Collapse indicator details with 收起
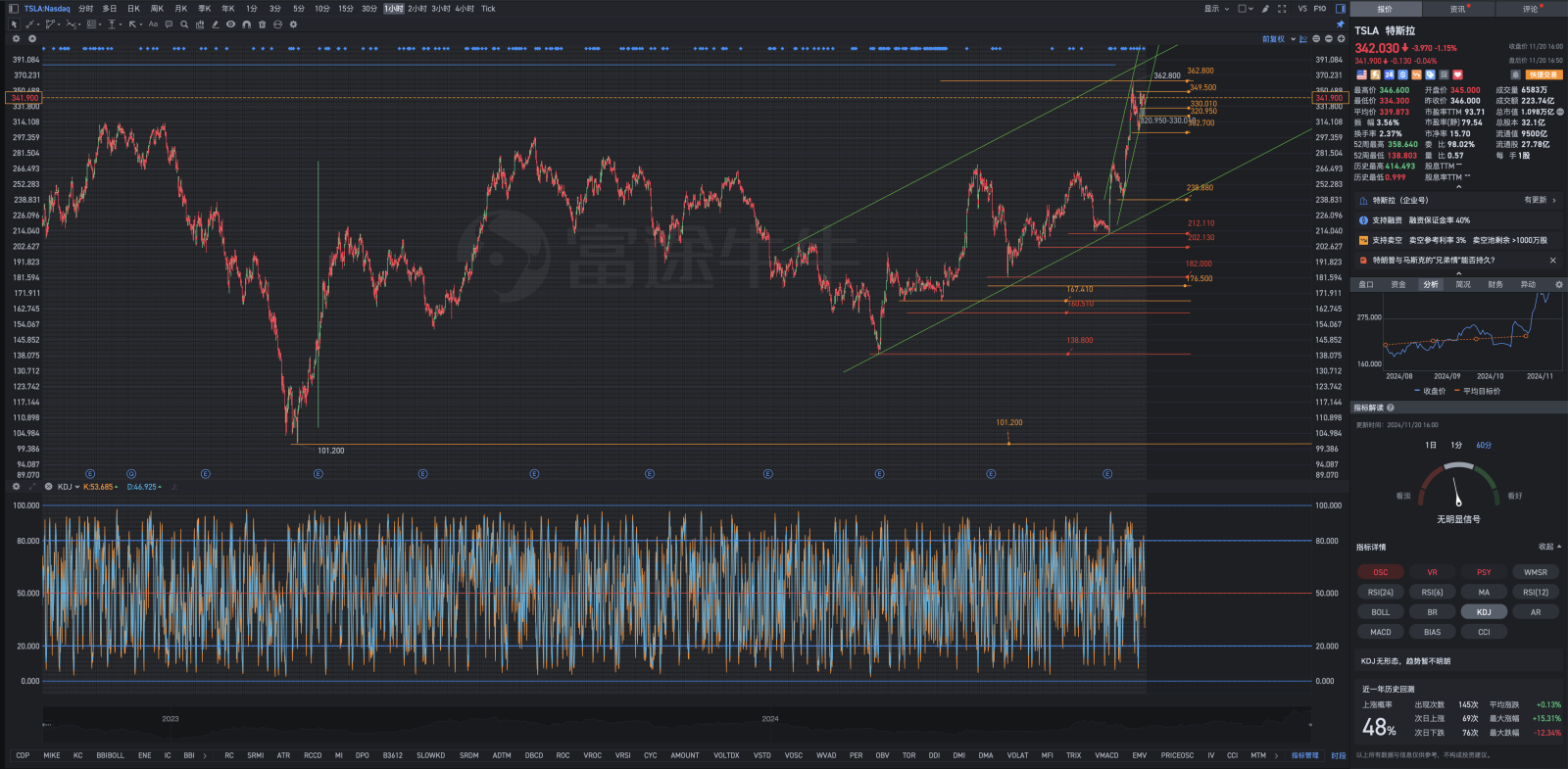This screenshot has height=769, width=1568. [1549, 547]
